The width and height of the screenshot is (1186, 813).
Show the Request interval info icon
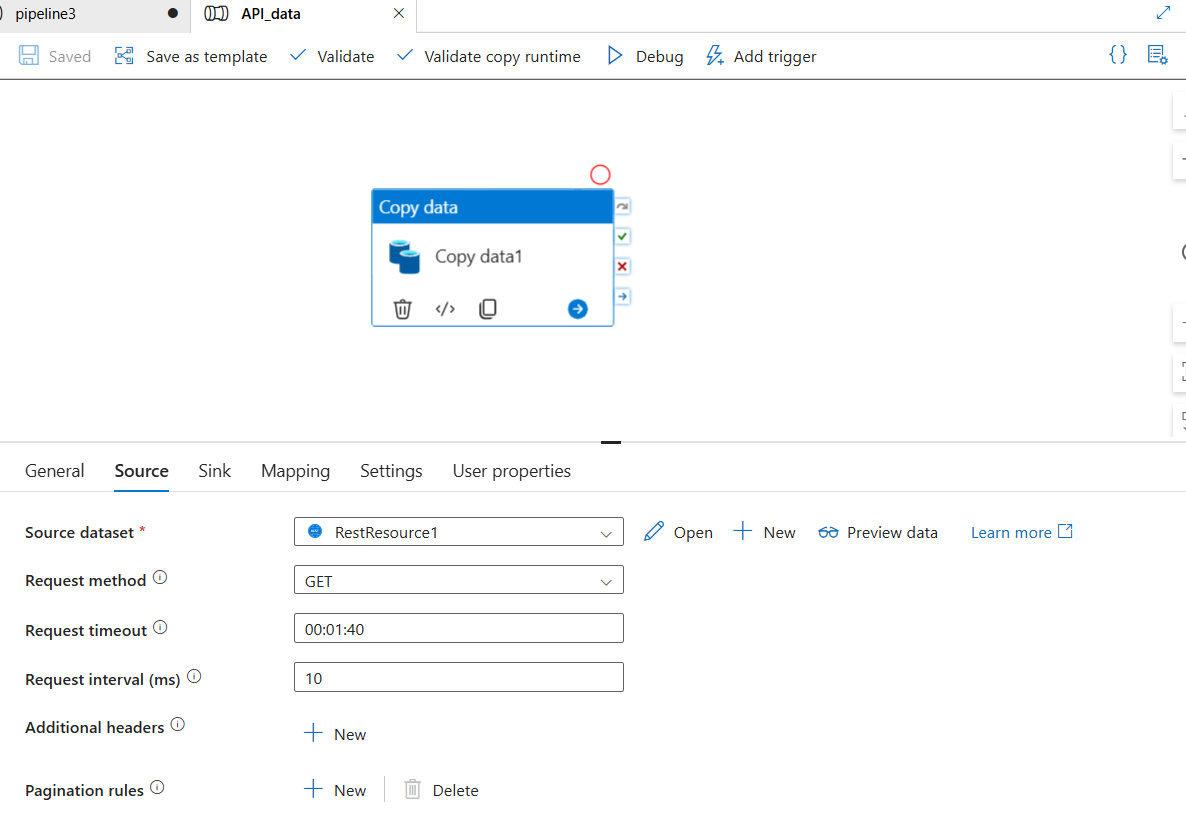(x=194, y=677)
